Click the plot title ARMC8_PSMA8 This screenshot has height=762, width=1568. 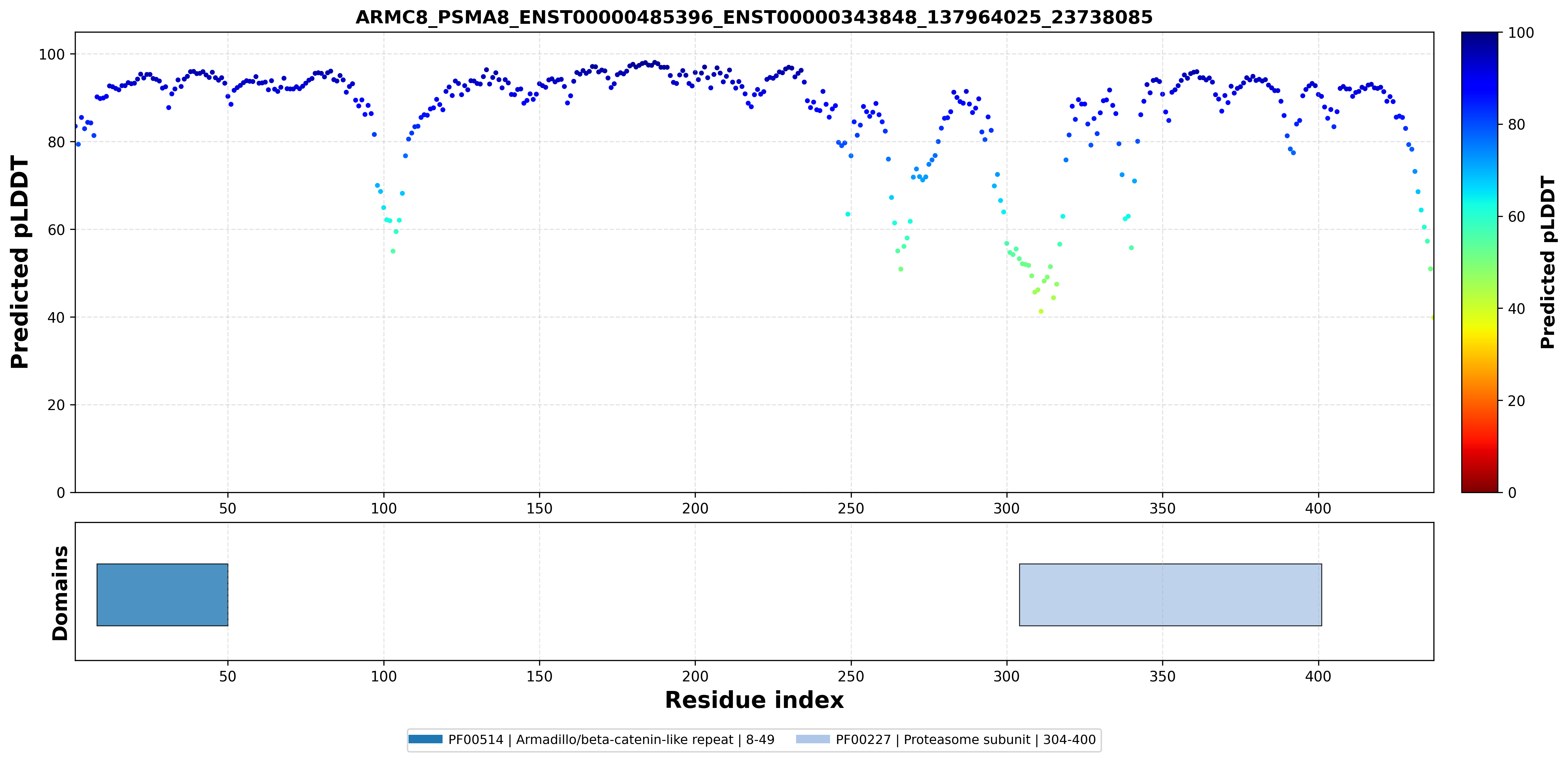tap(754, 17)
